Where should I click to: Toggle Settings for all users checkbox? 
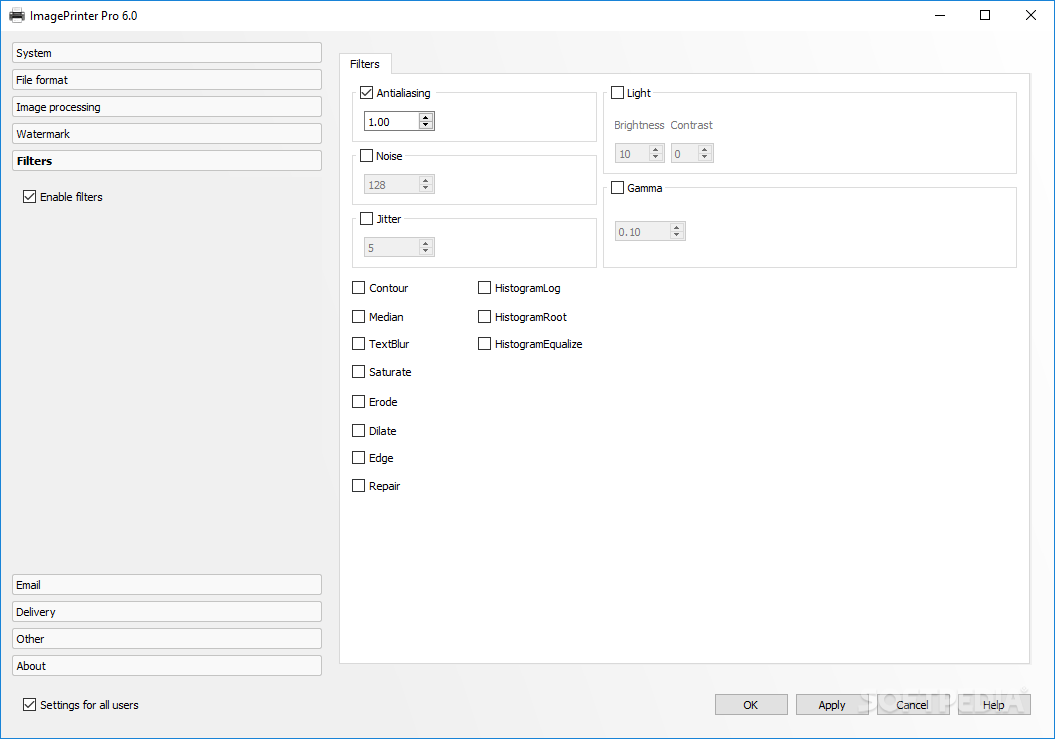(30, 705)
